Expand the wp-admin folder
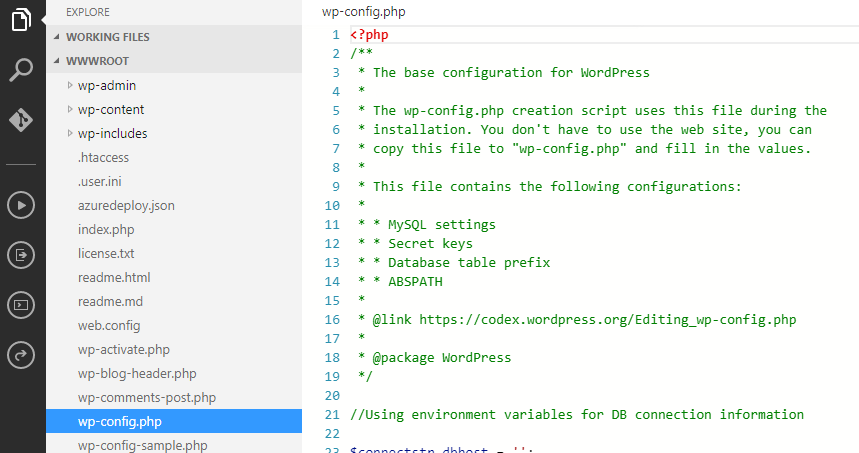Image resolution: width=859 pixels, height=453 pixels. [x=106, y=85]
